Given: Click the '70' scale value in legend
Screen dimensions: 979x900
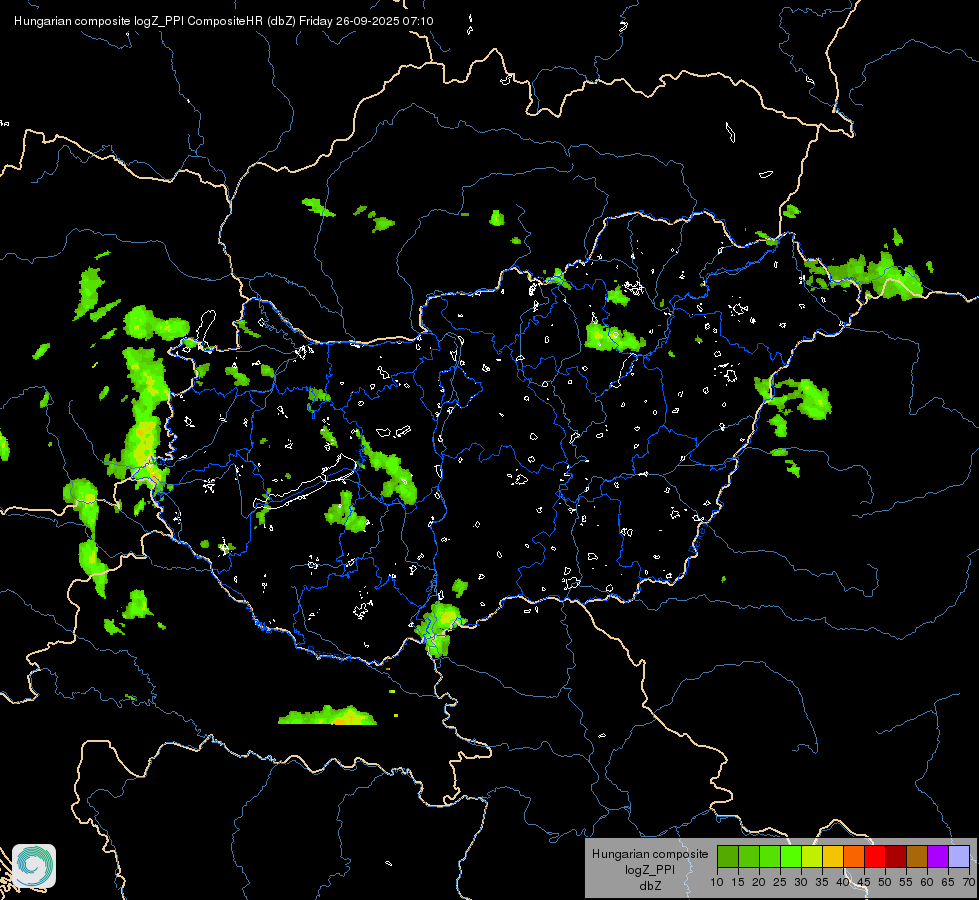Looking at the screenshot, I should click(x=968, y=883).
